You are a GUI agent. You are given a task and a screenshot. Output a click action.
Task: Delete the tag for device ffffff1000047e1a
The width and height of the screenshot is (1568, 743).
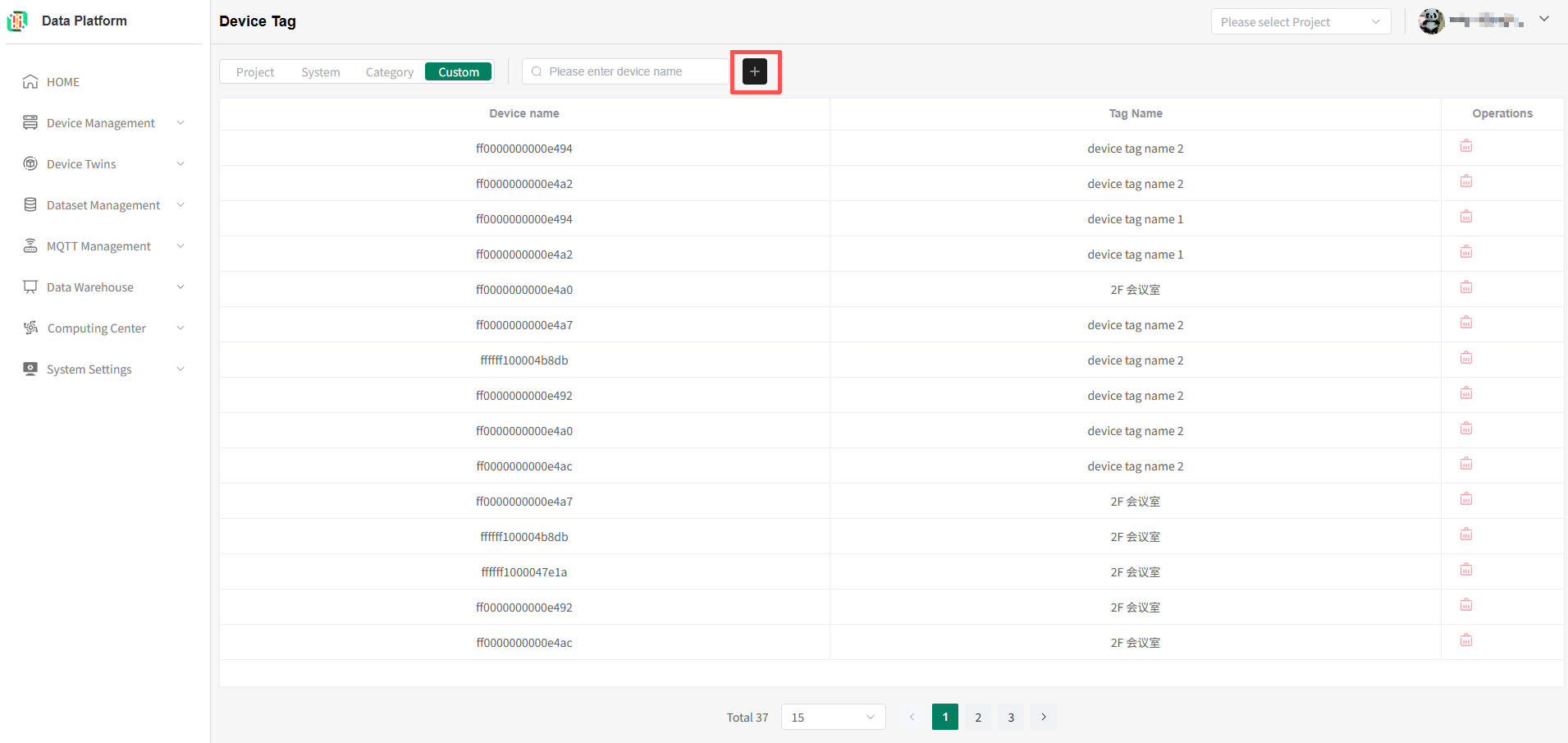click(x=1465, y=570)
